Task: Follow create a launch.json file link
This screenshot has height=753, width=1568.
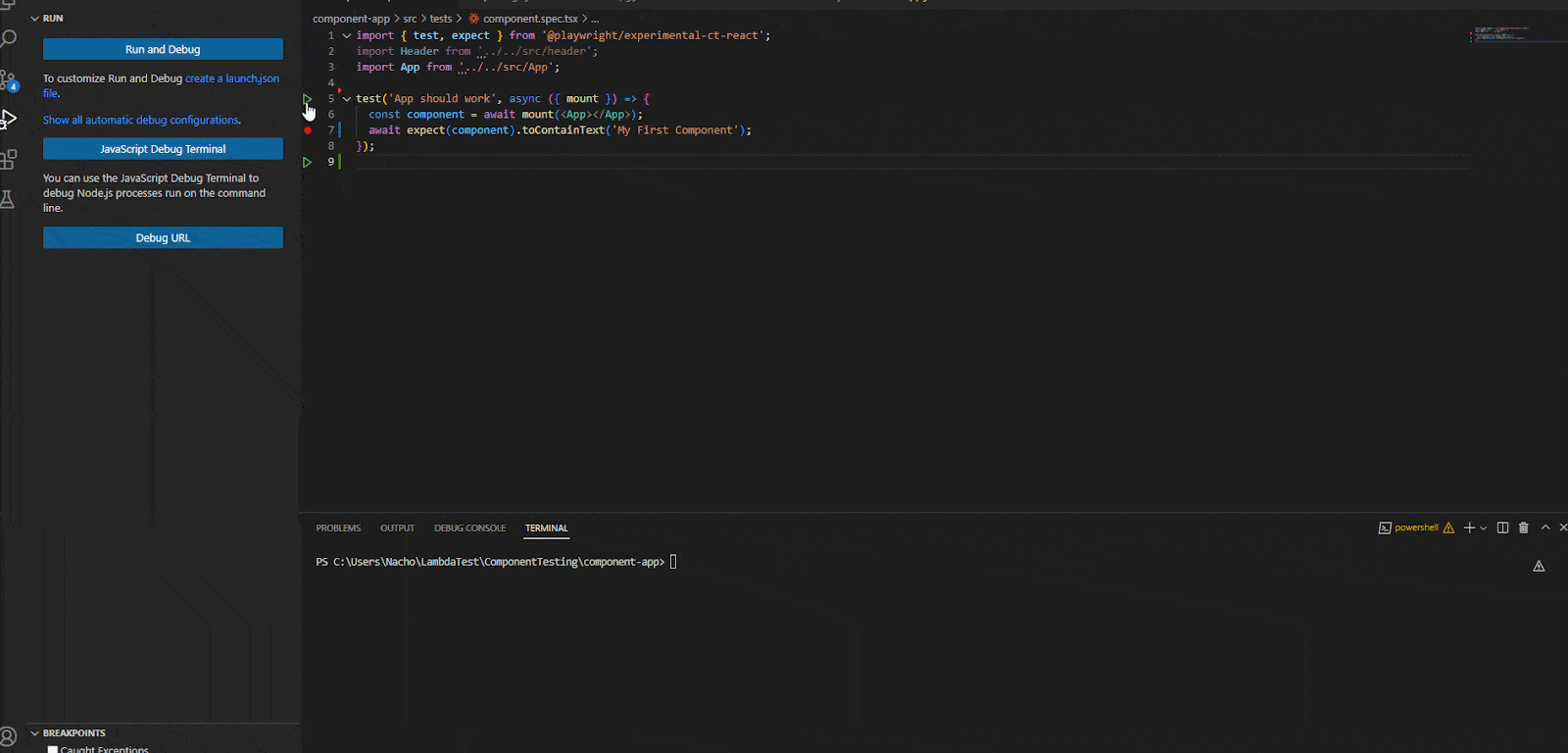Action: 232,78
